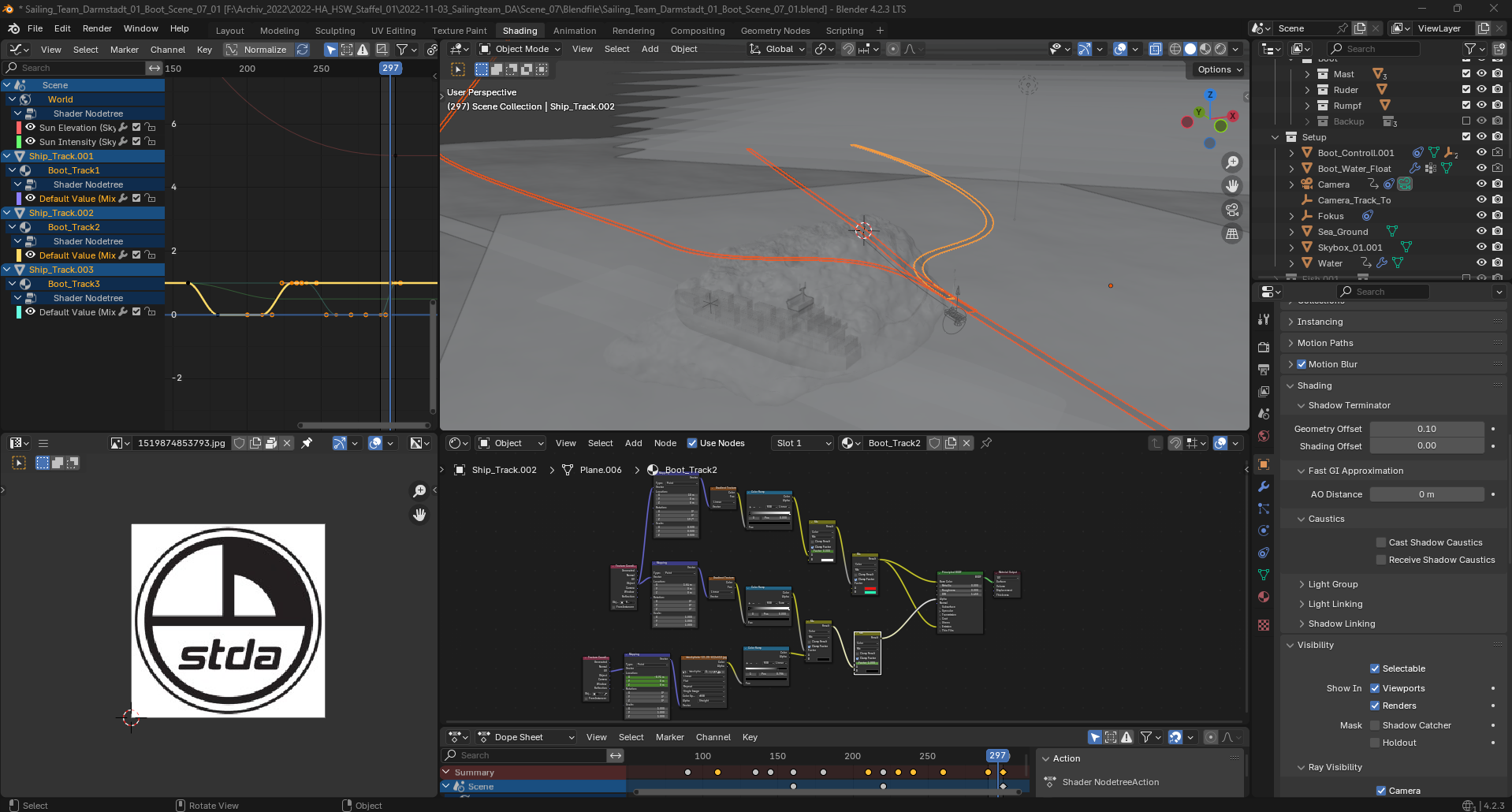Open the World properties tab
The height and width of the screenshot is (812, 1512).
coord(1264,436)
